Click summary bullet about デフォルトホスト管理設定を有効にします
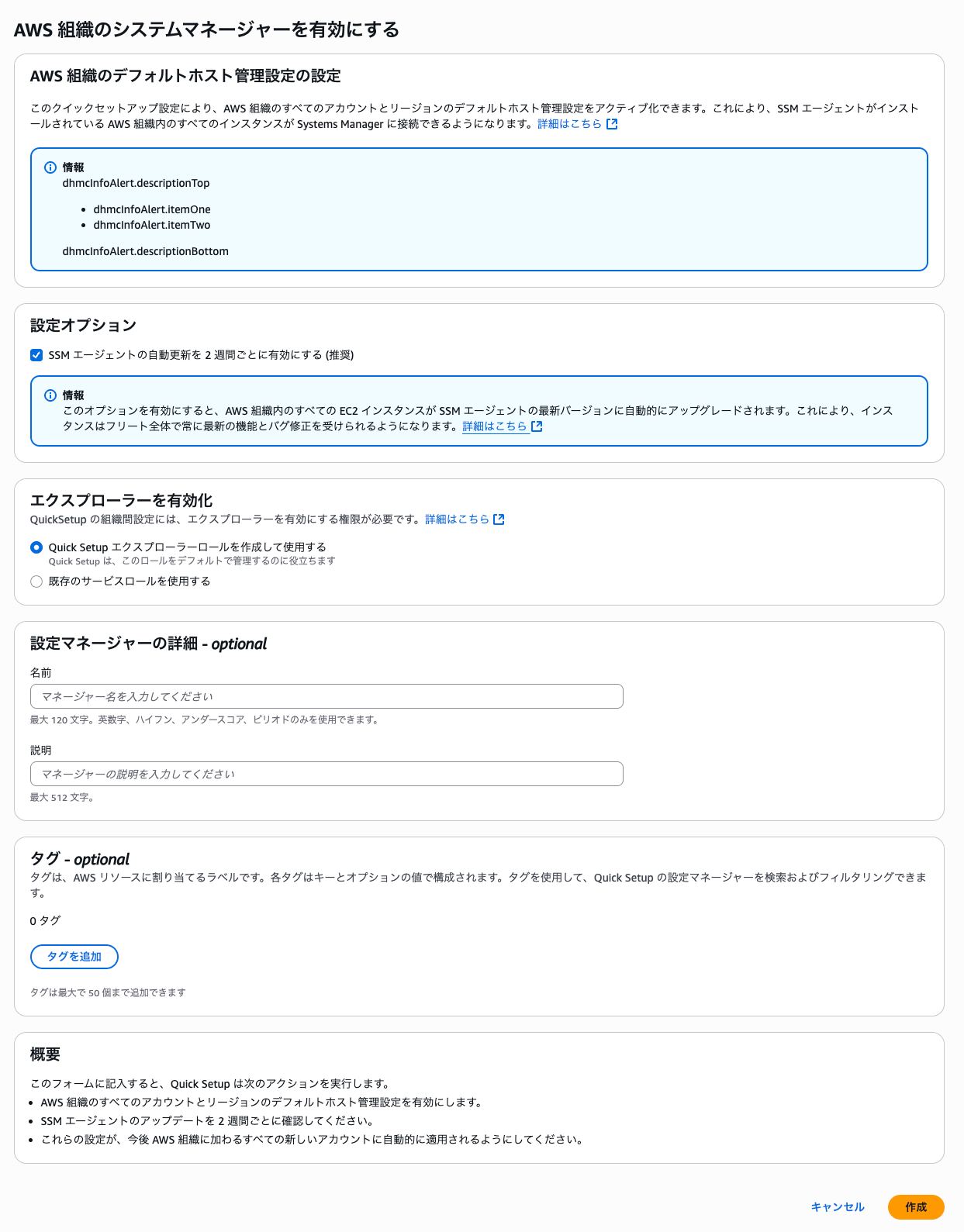The width and height of the screenshot is (964, 1232). tap(263, 1103)
